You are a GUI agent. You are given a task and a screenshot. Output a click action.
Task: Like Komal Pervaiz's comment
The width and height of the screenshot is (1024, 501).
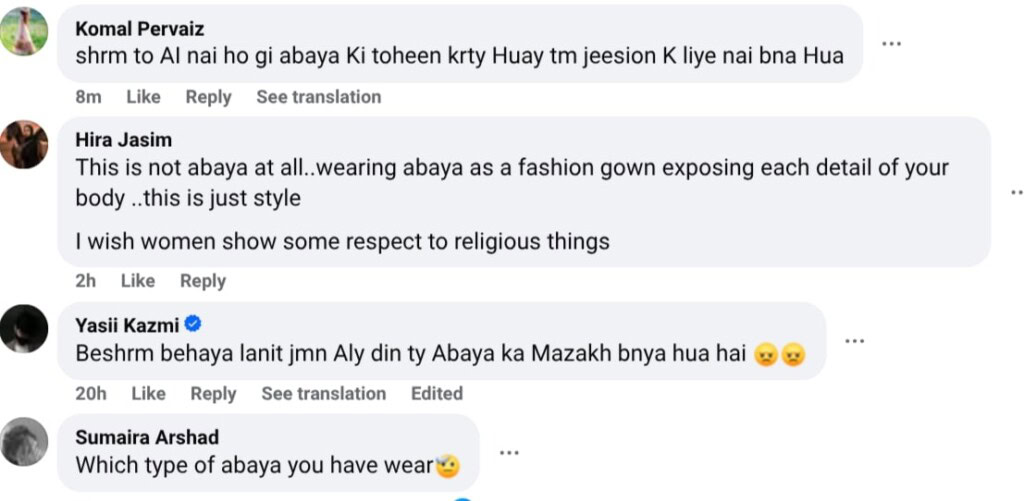point(143,97)
